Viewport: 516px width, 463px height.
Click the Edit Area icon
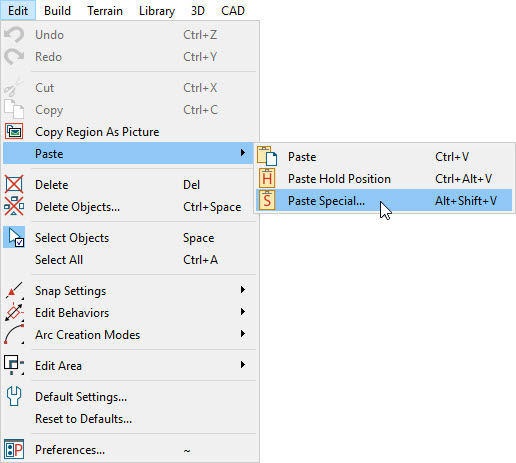pyautogui.click(x=14, y=365)
